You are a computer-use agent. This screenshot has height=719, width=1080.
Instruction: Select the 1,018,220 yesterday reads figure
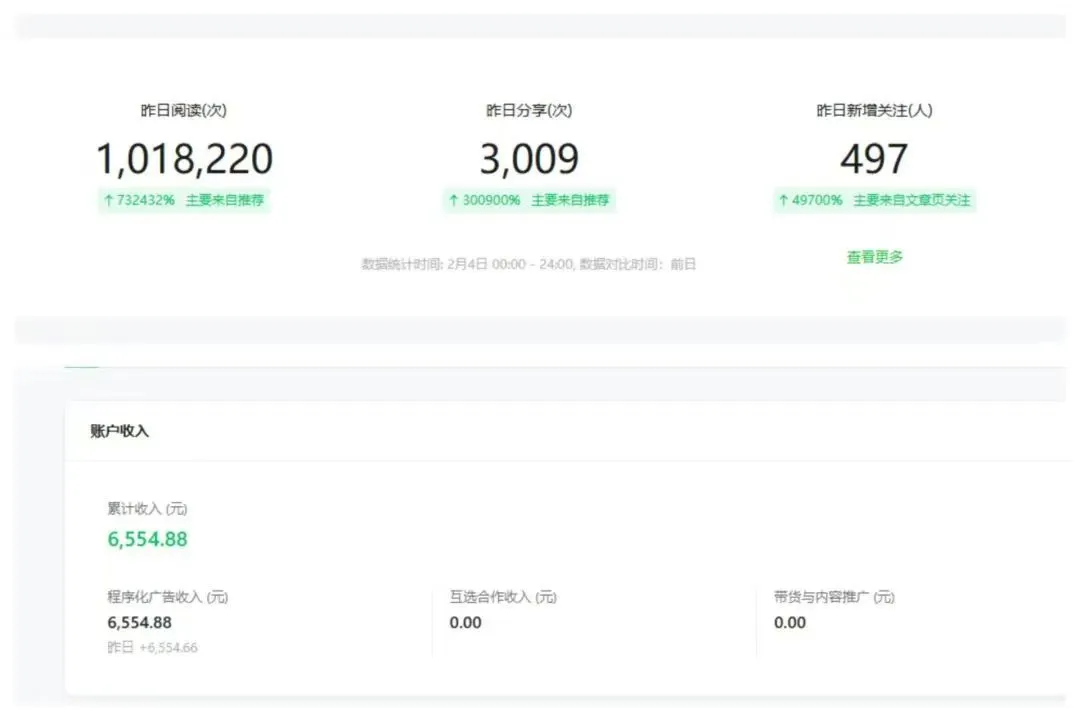click(184, 159)
